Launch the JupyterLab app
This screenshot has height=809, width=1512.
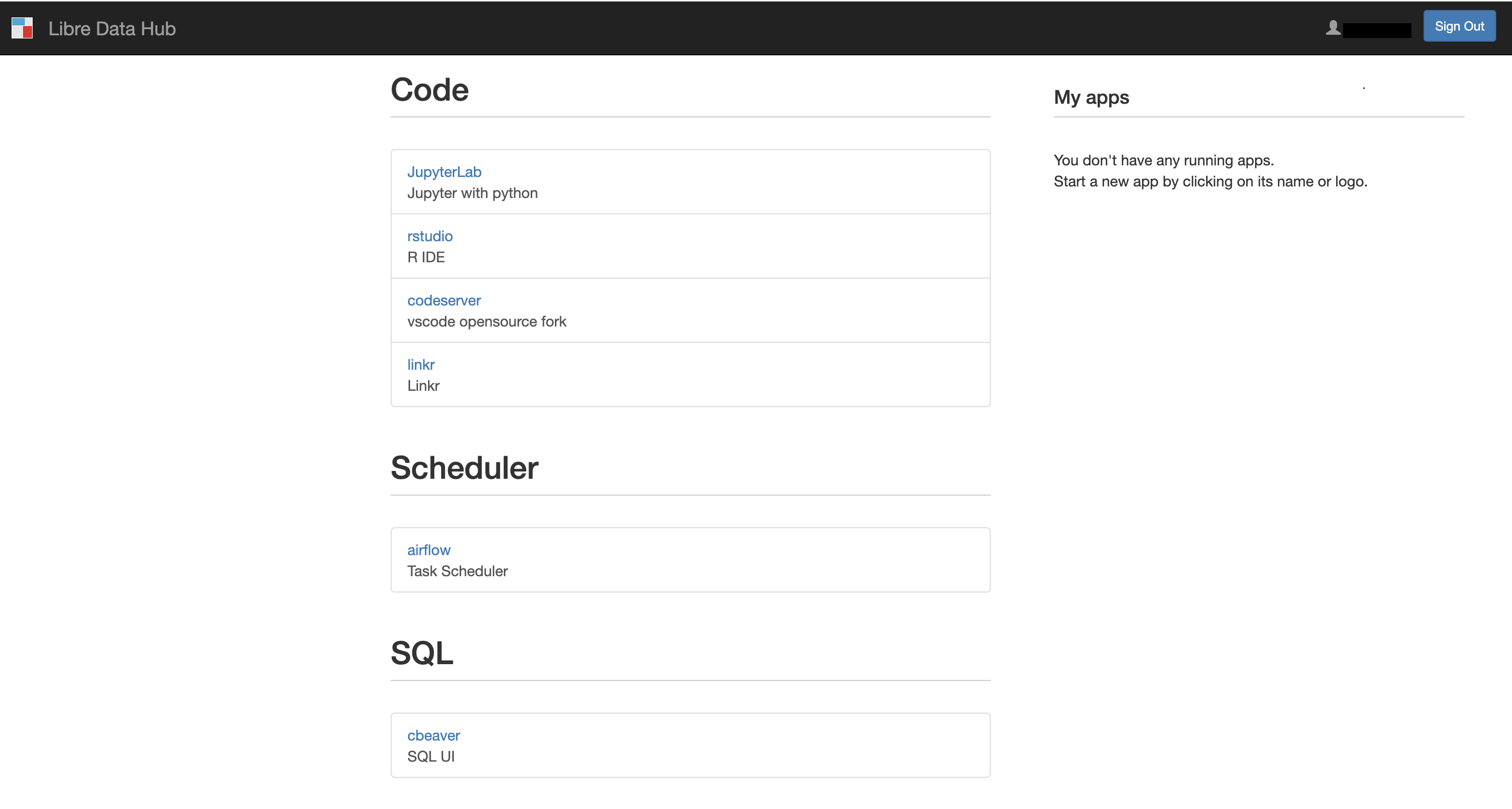pyautogui.click(x=444, y=172)
